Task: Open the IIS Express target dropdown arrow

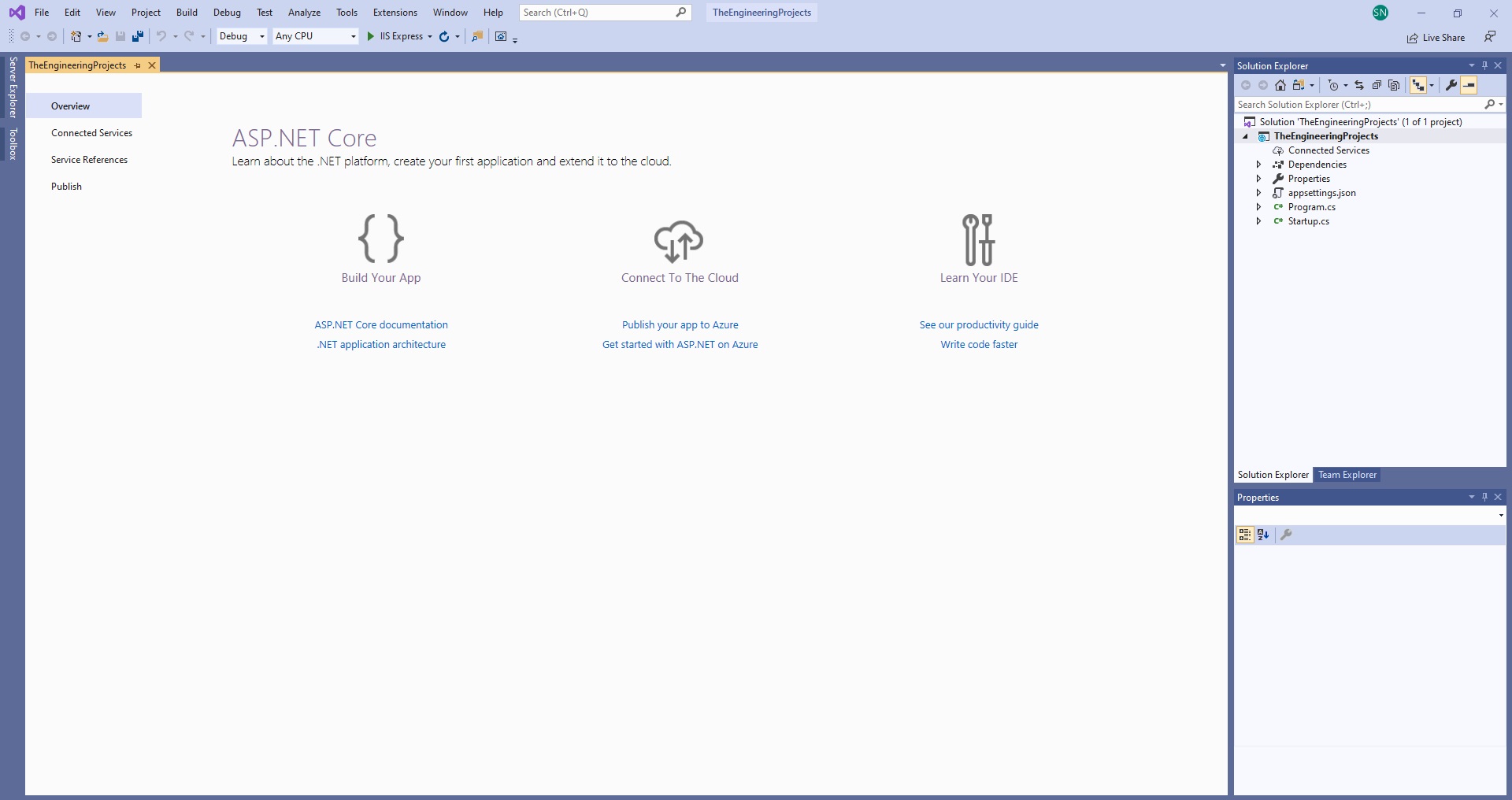Action: point(430,36)
